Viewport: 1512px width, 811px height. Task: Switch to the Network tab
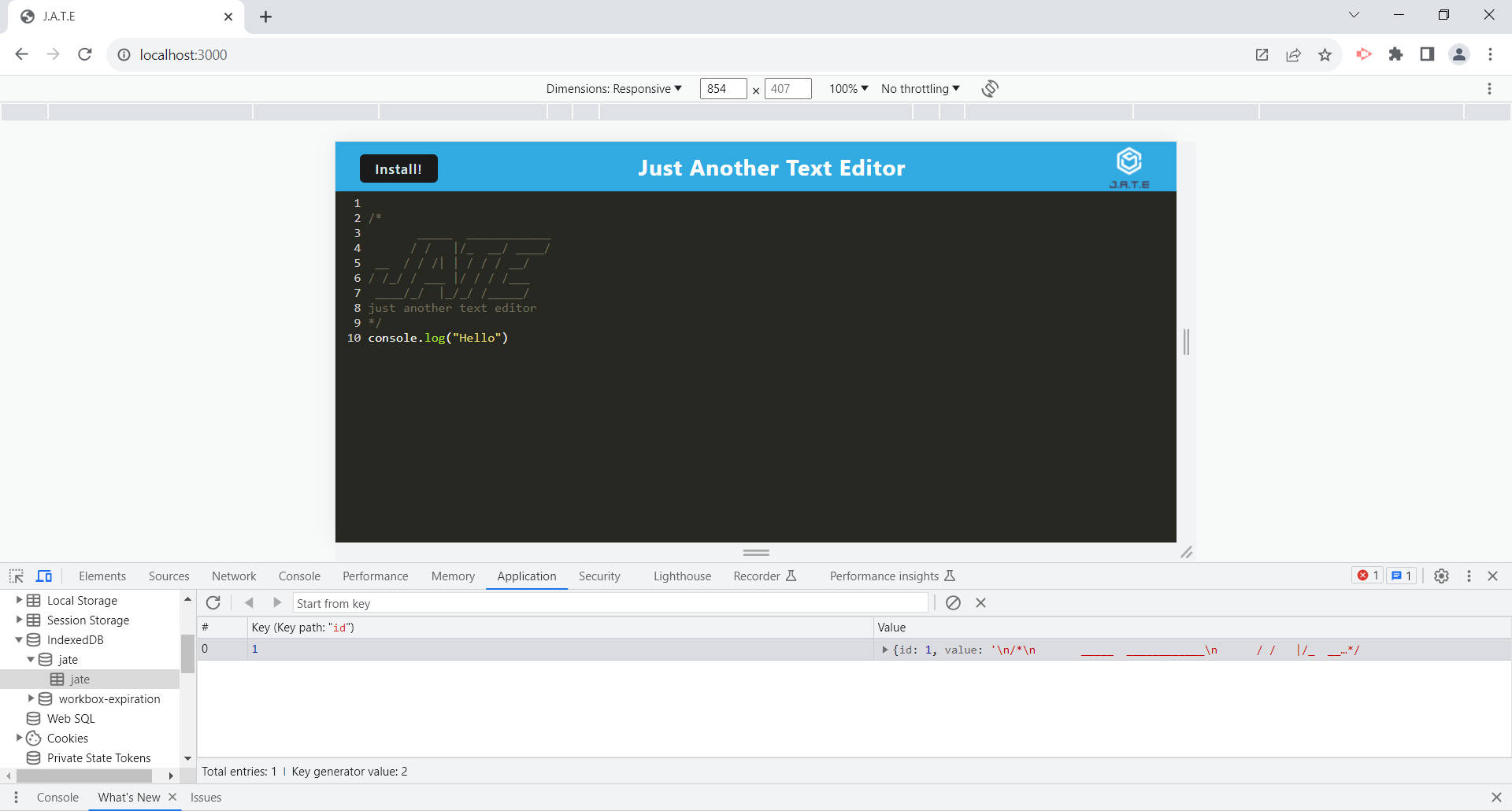pyautogui.click(x=234, y=576)
